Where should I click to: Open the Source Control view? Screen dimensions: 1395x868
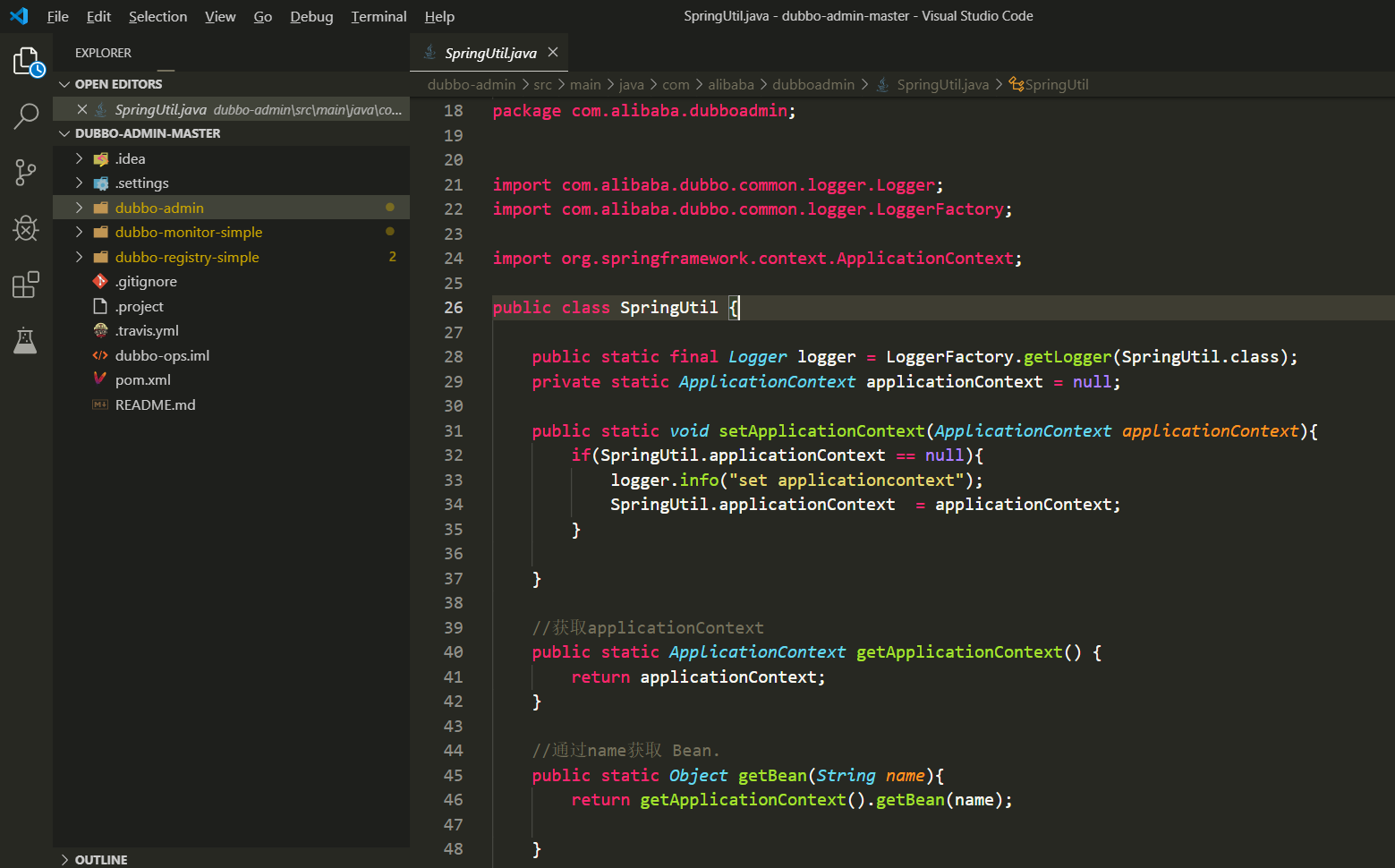(26, 173)
